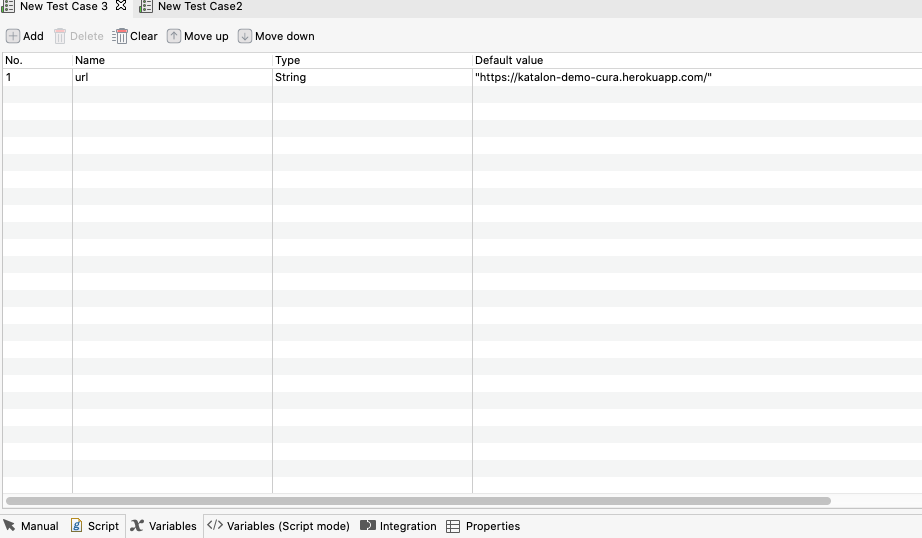Click the Script tab file icon
This screenshot has height=538, width=922.
pos(76,525)
